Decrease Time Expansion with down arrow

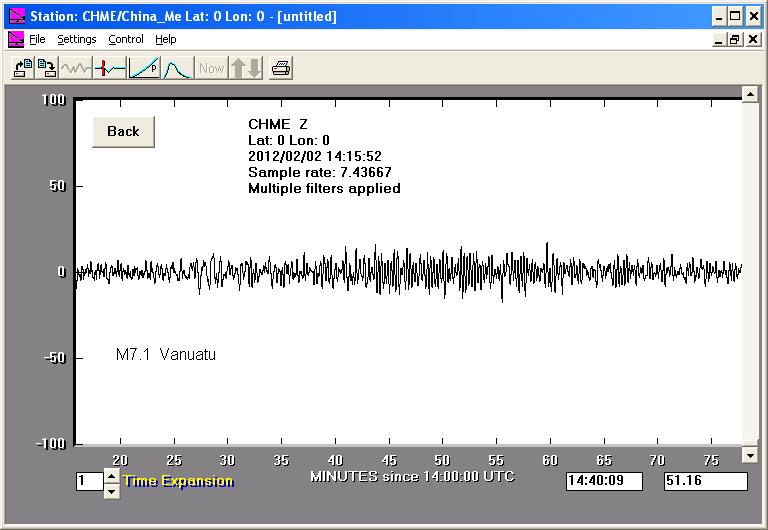click(110, 489)
